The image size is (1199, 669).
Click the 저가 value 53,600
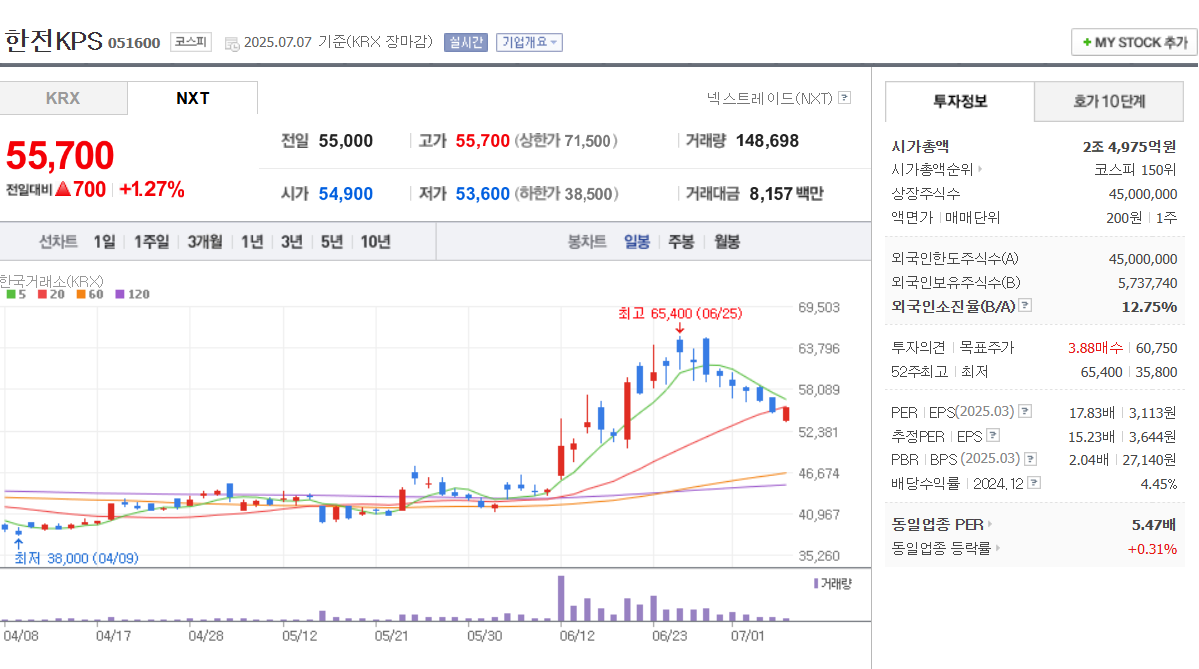point(483,193)
